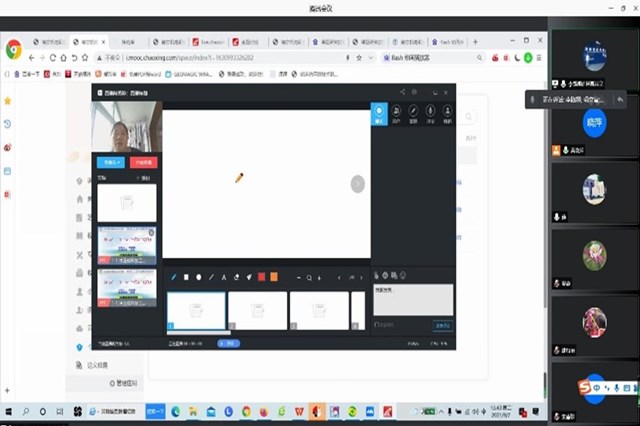
Task: Select second courseware thumbnail in left list
Action: click(127, 245)
